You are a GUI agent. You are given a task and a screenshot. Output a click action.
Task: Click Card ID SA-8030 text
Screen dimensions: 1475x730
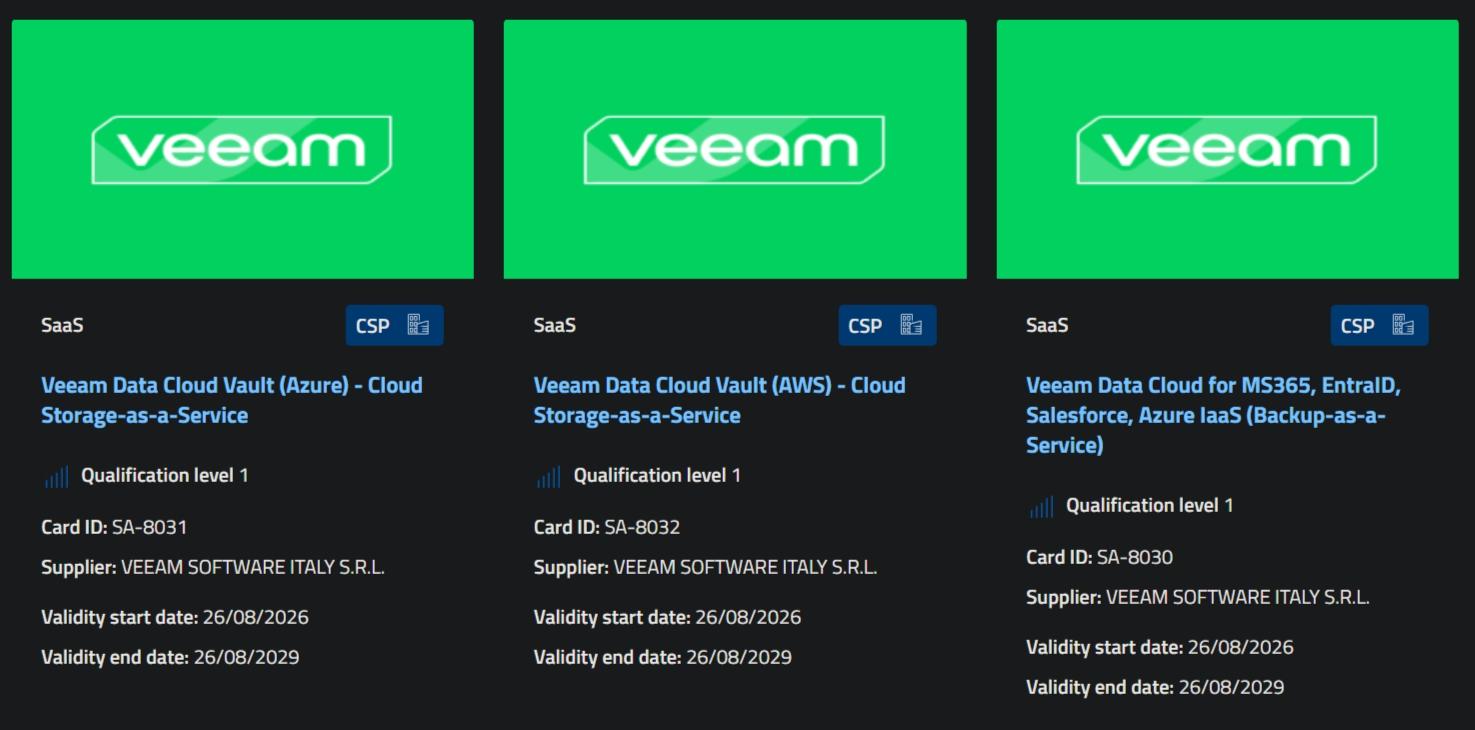pos(1100,557)
